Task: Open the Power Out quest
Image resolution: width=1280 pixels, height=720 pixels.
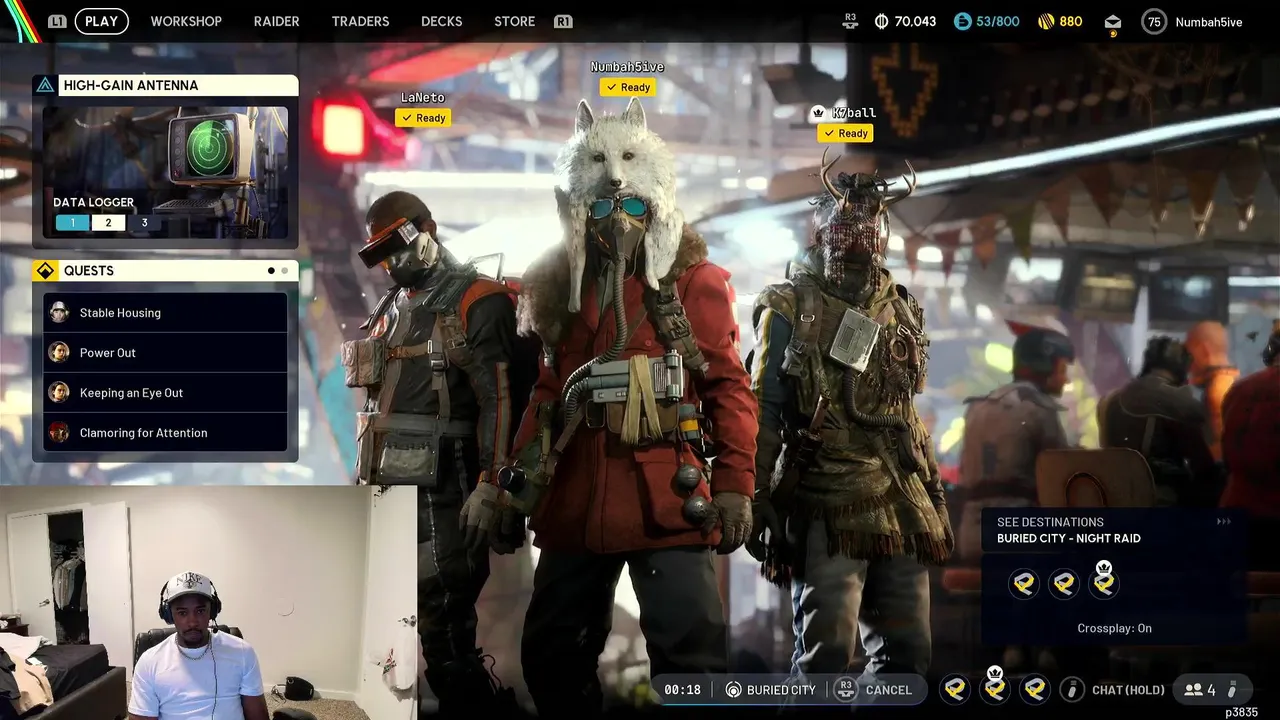Action: click(165, 353)
